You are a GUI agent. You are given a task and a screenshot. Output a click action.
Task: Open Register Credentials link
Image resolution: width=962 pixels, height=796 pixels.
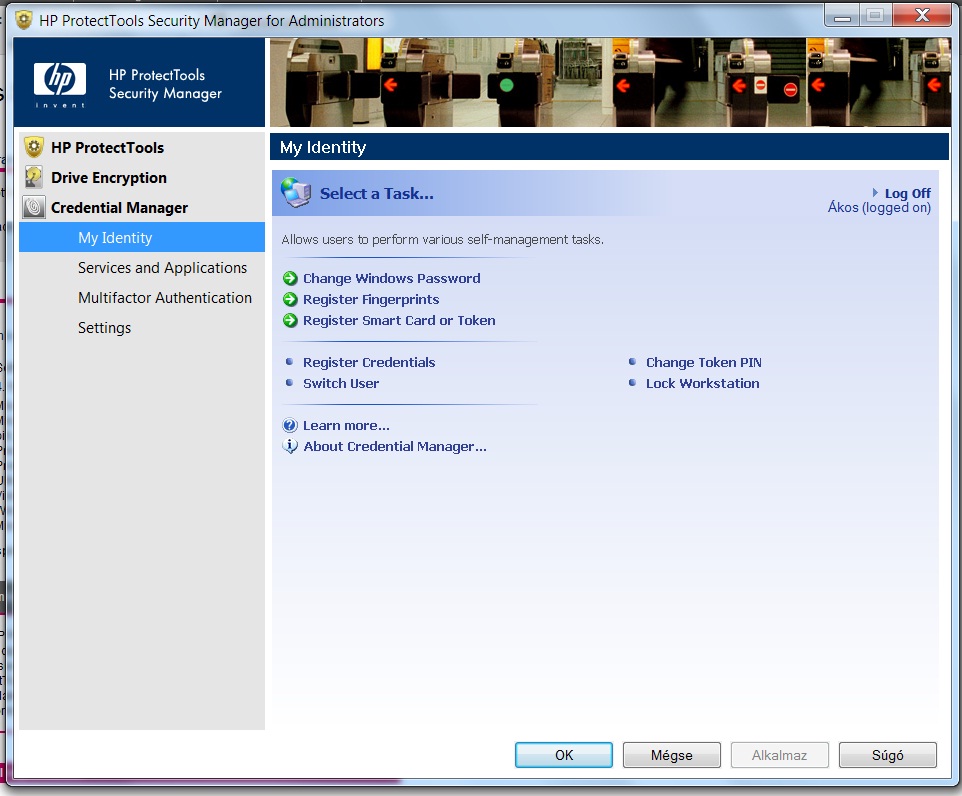tap(369, 363)
